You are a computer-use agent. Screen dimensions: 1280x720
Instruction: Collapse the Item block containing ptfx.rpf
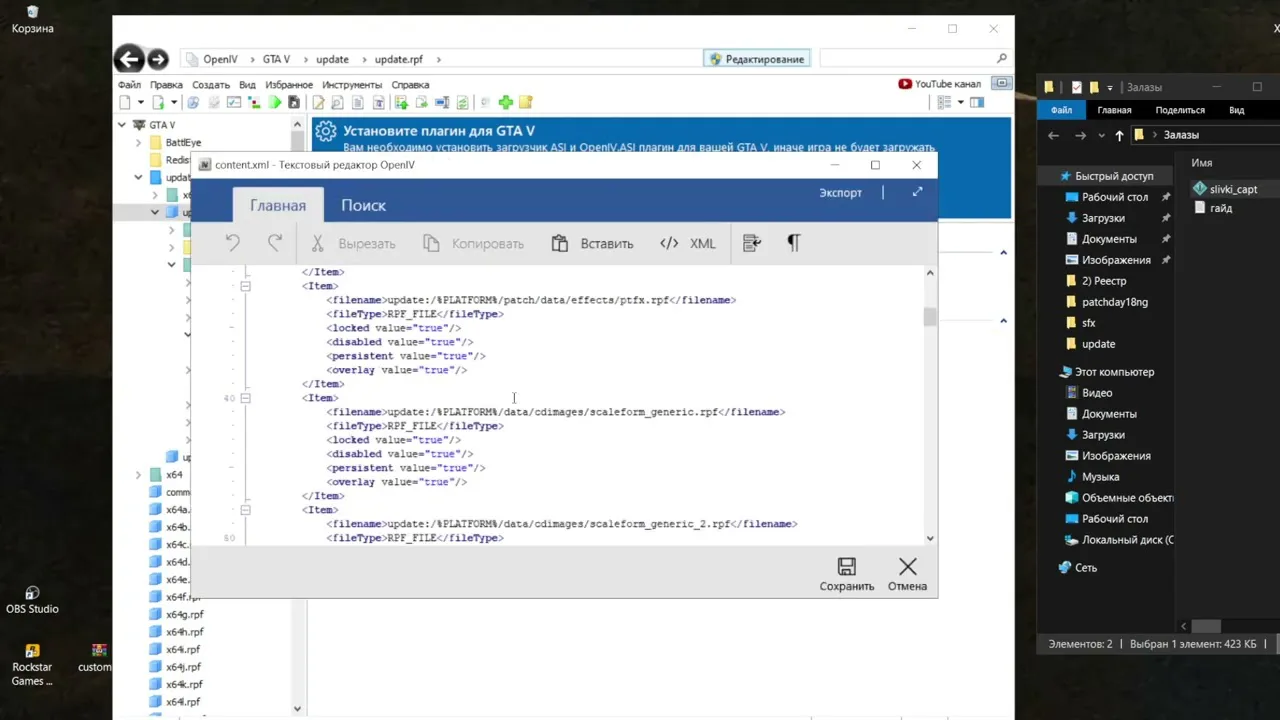pos(245,286)
